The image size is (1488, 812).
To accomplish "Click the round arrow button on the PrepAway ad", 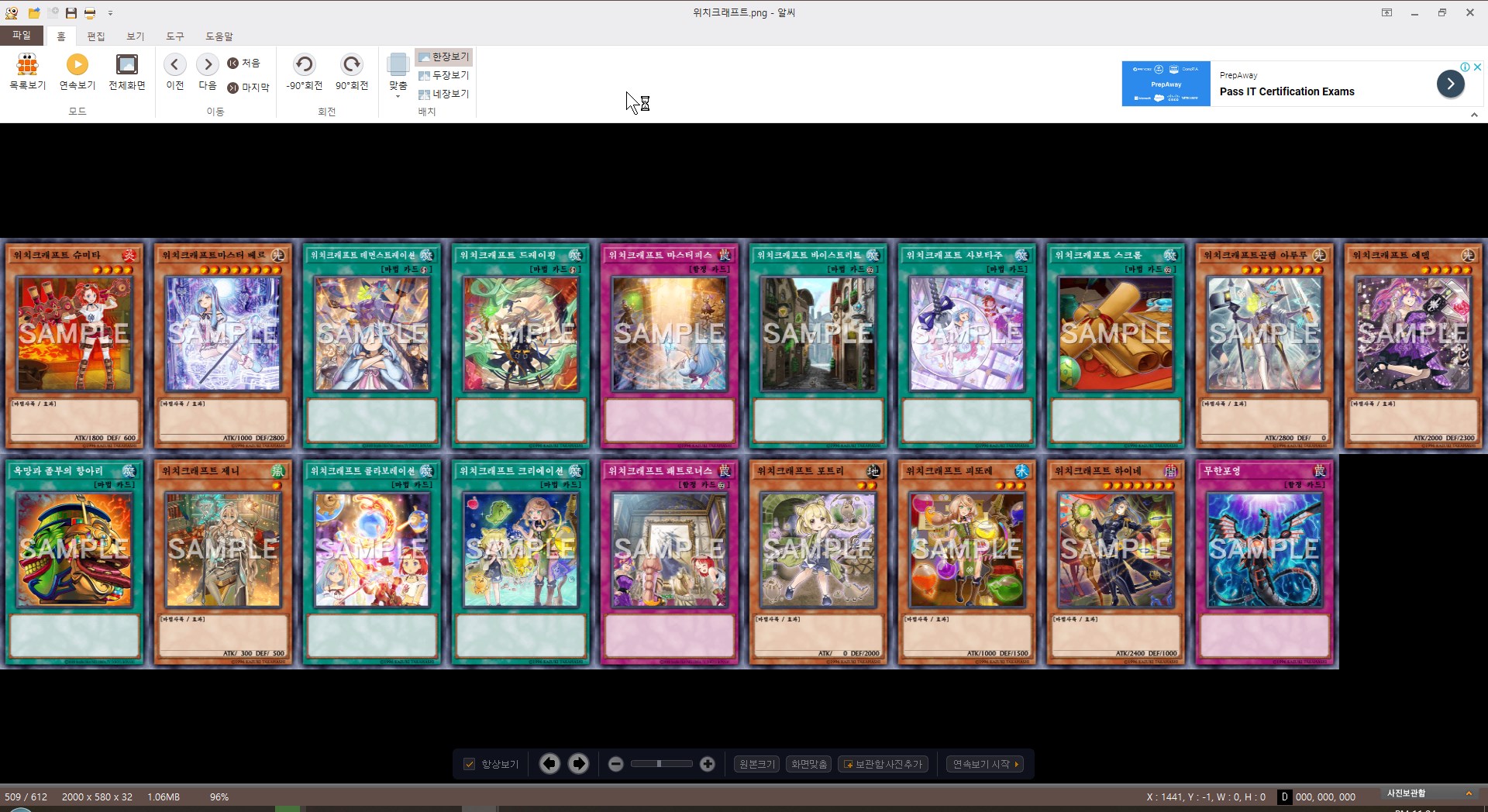I will point(1451,84).
